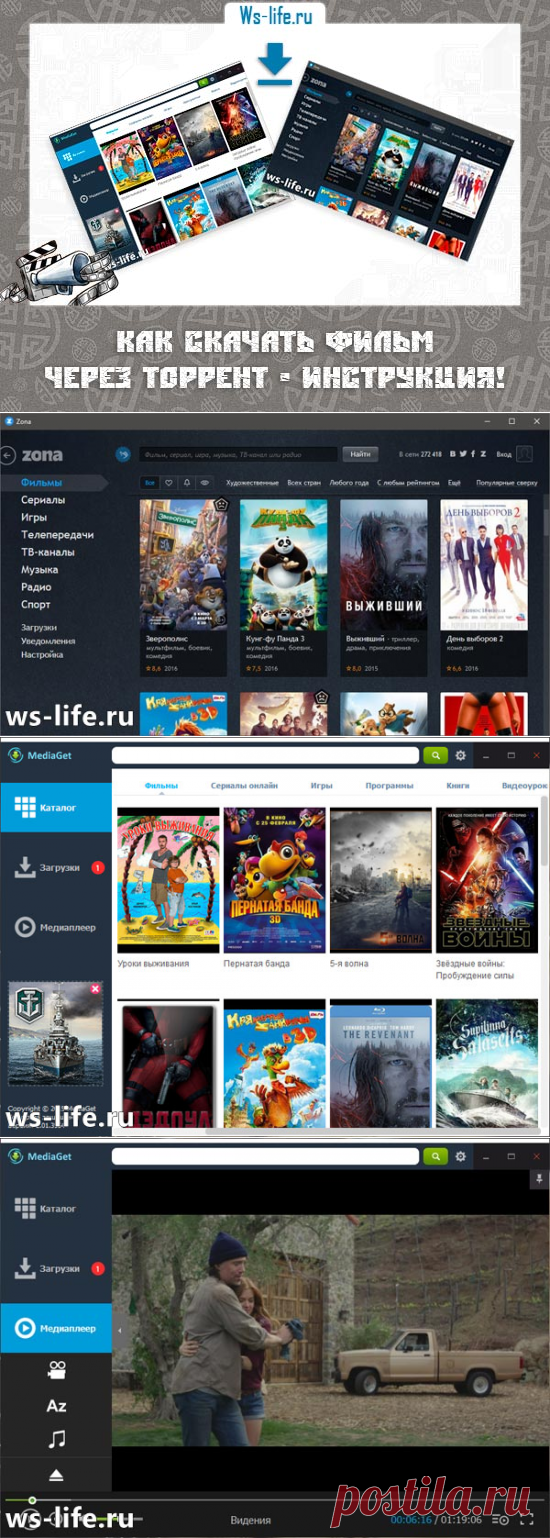This screenshot has height=1538, width=550.
Task: Click 'Каталог' grid icon in MediaGet catalog window
Action: pyautogui.click(x=26, y=806)
